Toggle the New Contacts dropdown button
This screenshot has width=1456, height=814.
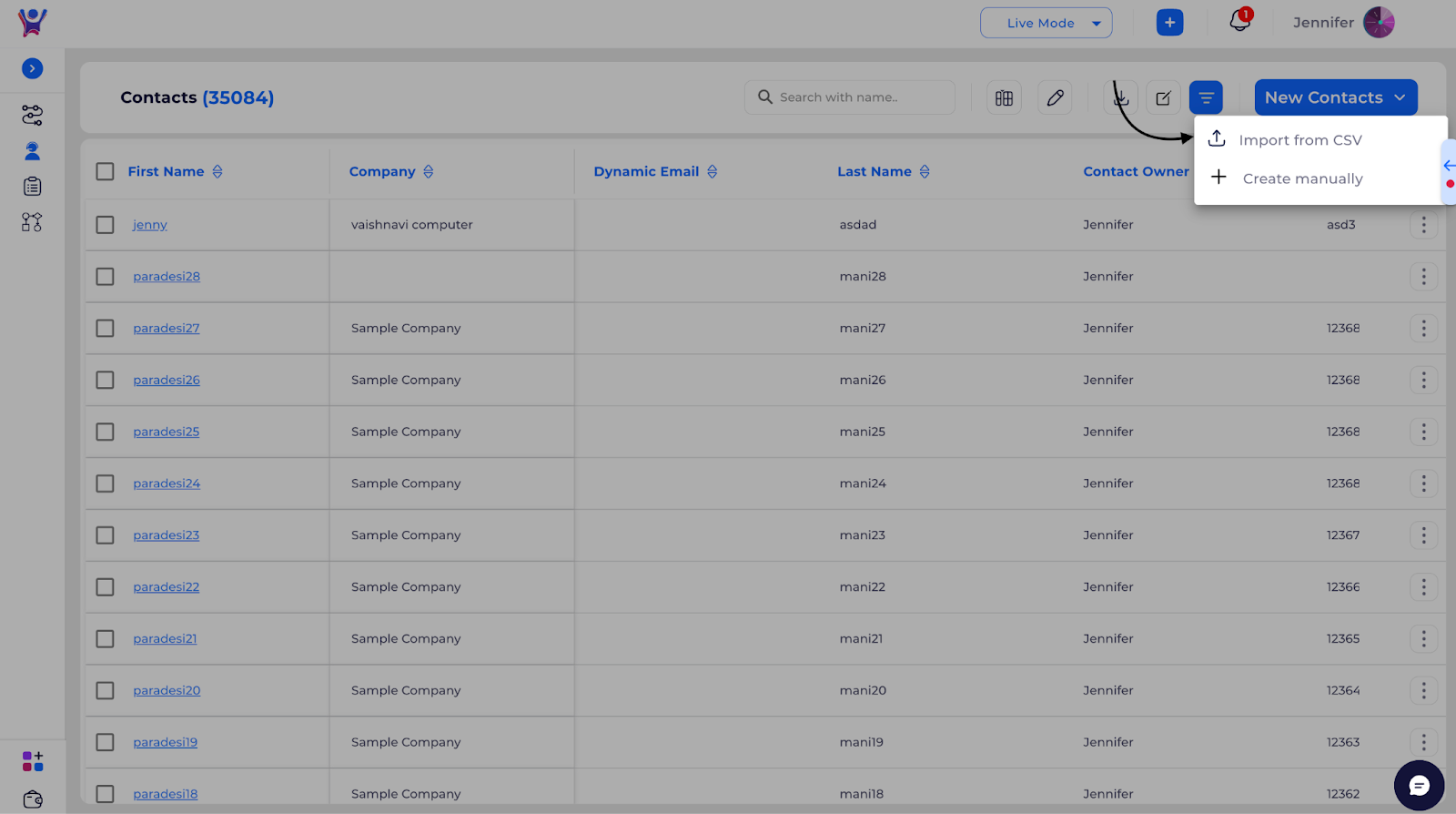point(1336,97)
